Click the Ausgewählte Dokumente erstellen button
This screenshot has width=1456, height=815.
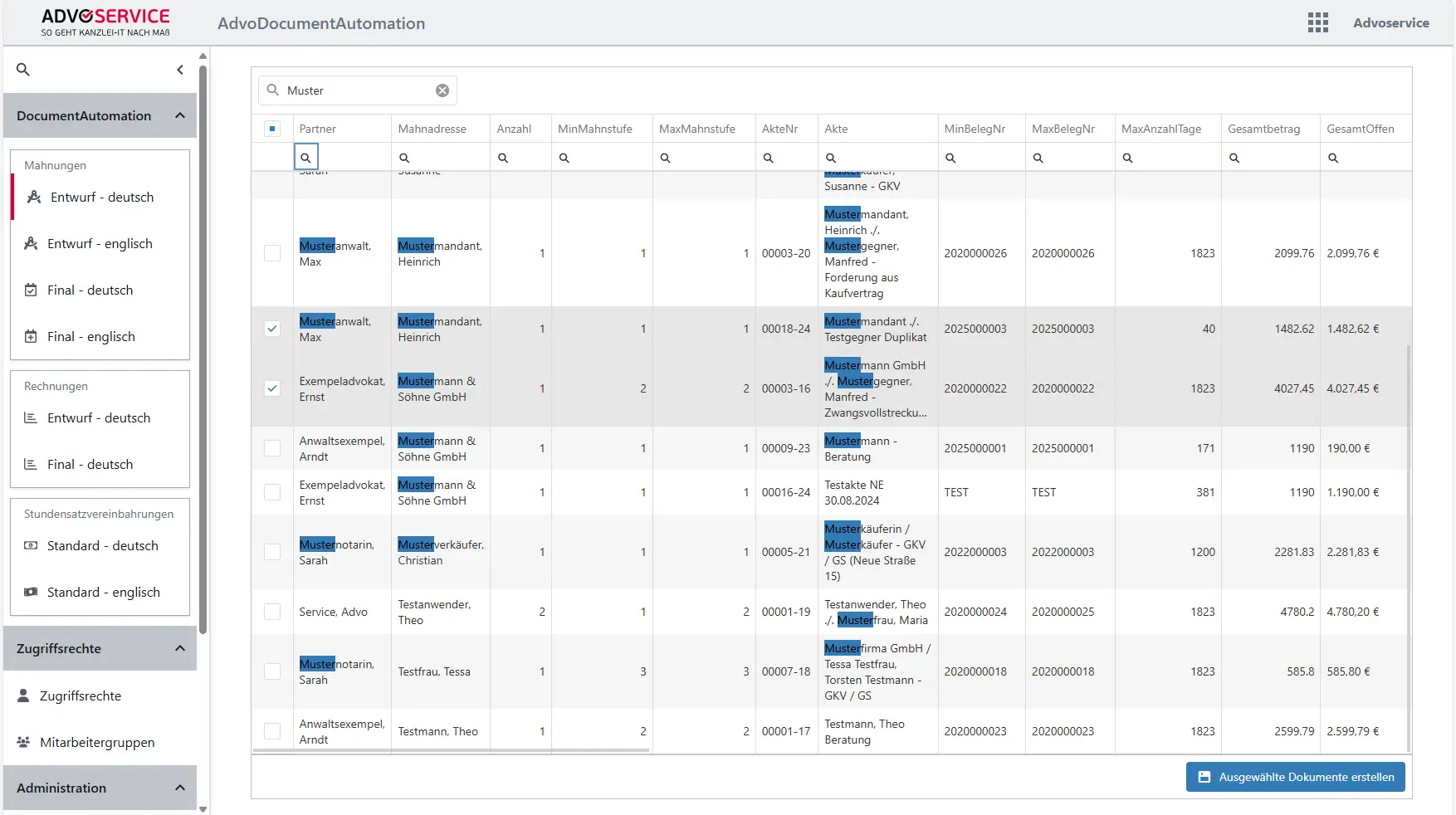[1295, 777]
